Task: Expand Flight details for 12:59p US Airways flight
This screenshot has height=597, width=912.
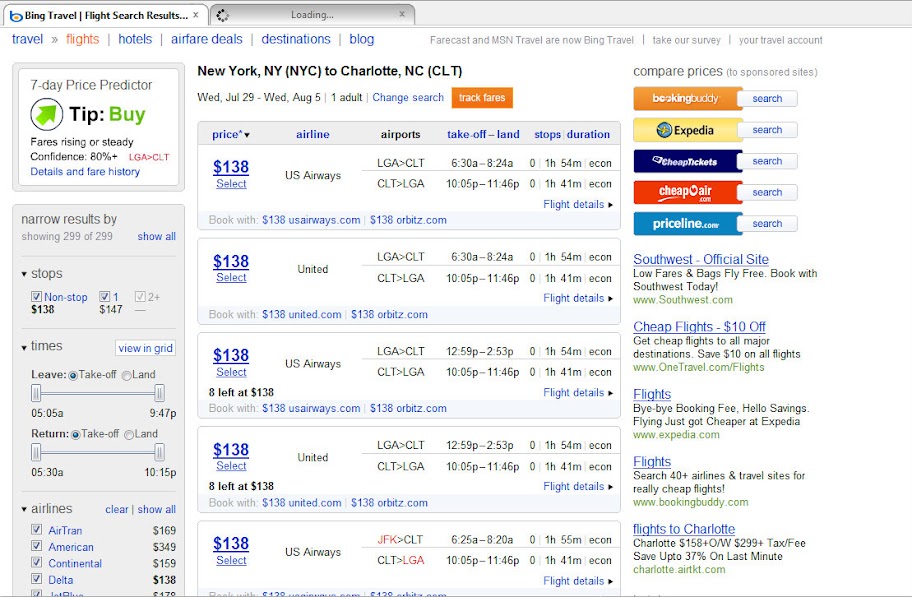Action: (x=578, y=393)
